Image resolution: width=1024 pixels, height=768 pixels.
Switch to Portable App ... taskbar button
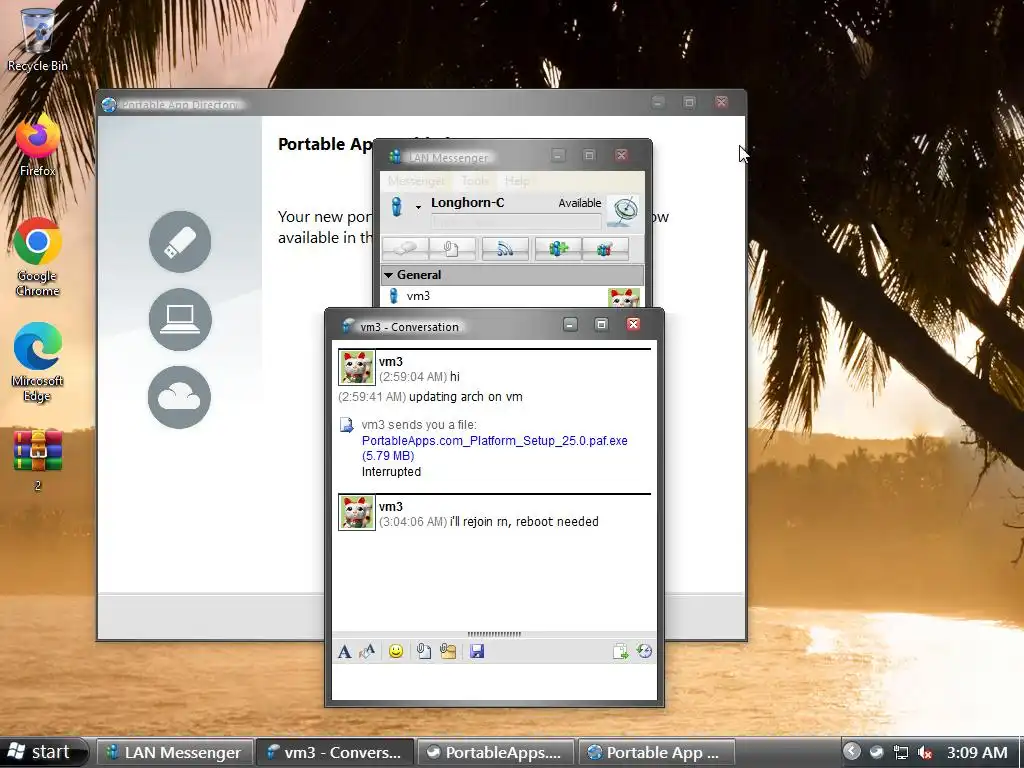[x=656, y=752]
